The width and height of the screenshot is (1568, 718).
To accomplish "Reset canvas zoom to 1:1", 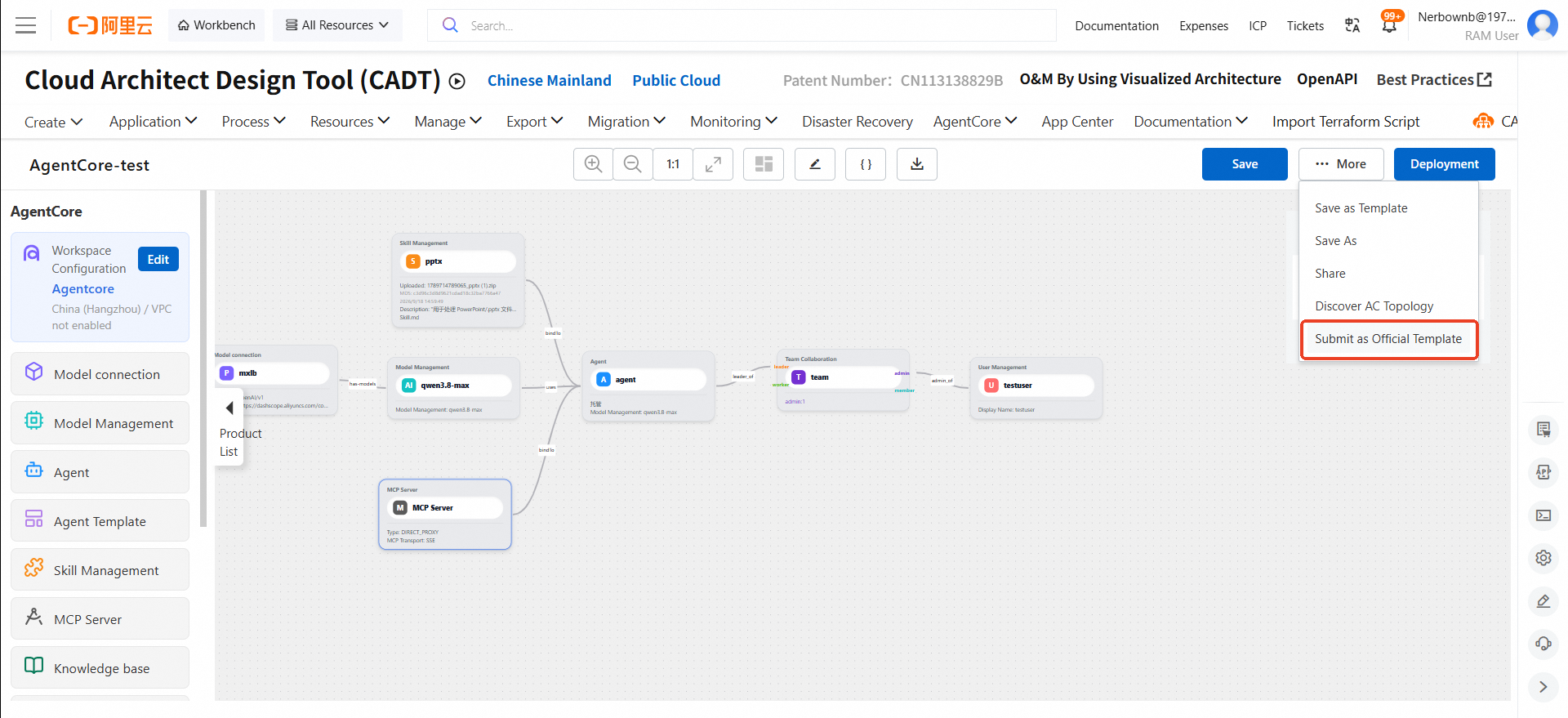I will click(673, 164).
